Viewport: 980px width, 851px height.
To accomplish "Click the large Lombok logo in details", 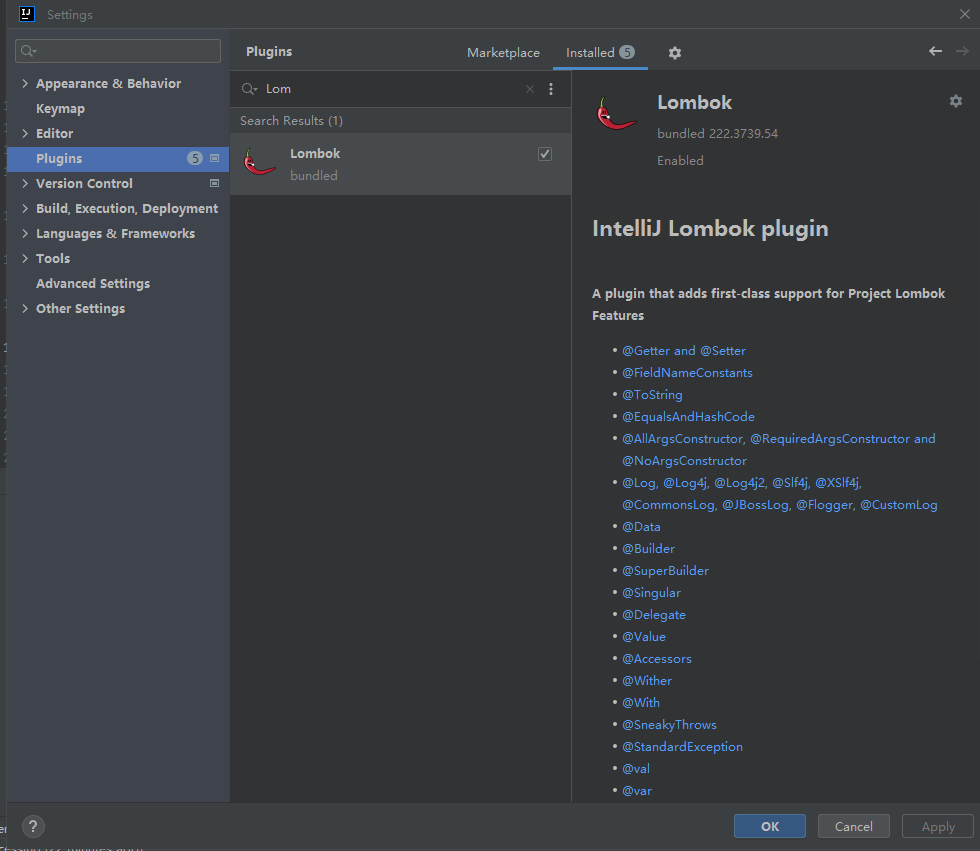I will pos(616,113).
